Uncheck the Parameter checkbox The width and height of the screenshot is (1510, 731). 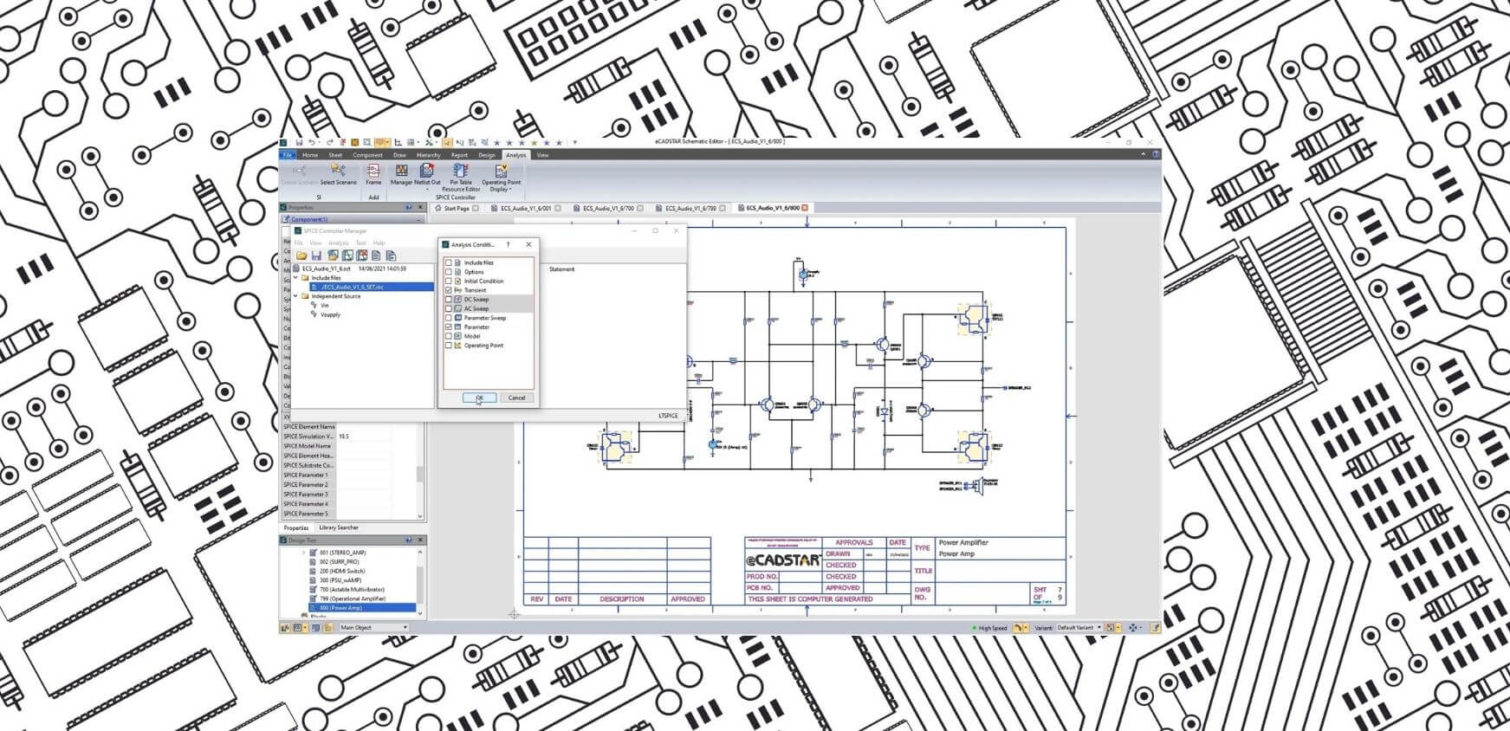[x=448, y=327]
